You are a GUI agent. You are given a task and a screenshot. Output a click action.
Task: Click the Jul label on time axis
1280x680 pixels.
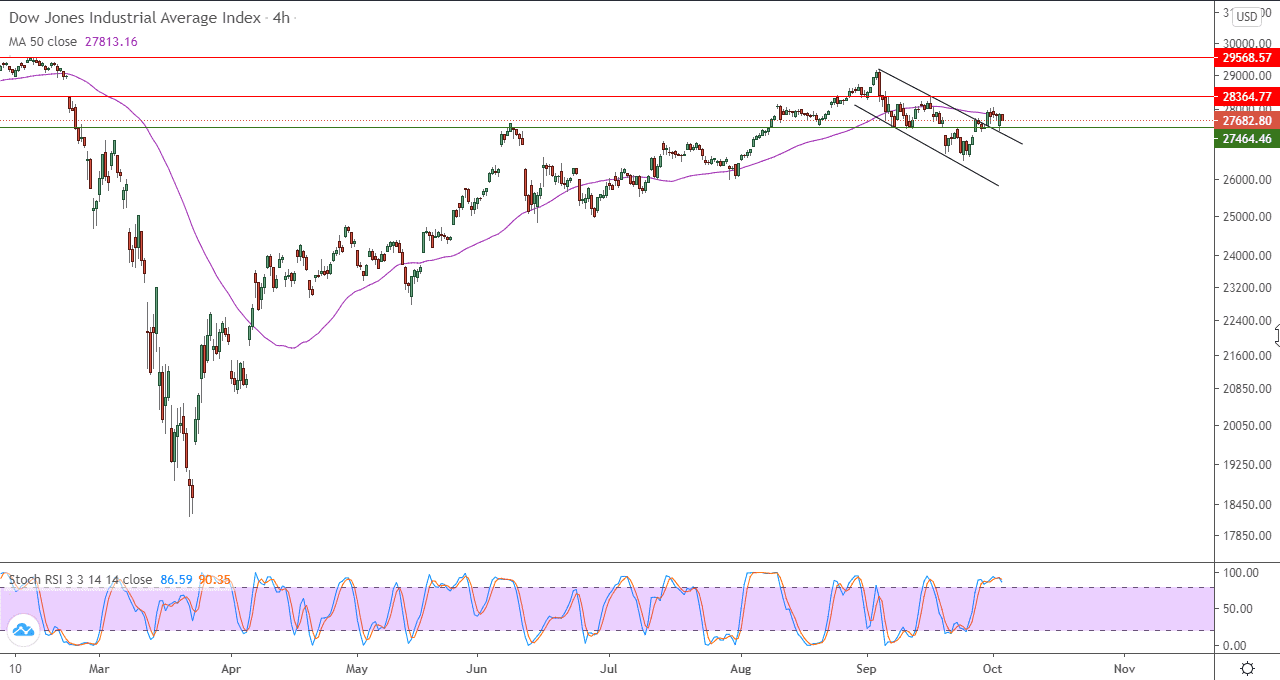[608, 667]
